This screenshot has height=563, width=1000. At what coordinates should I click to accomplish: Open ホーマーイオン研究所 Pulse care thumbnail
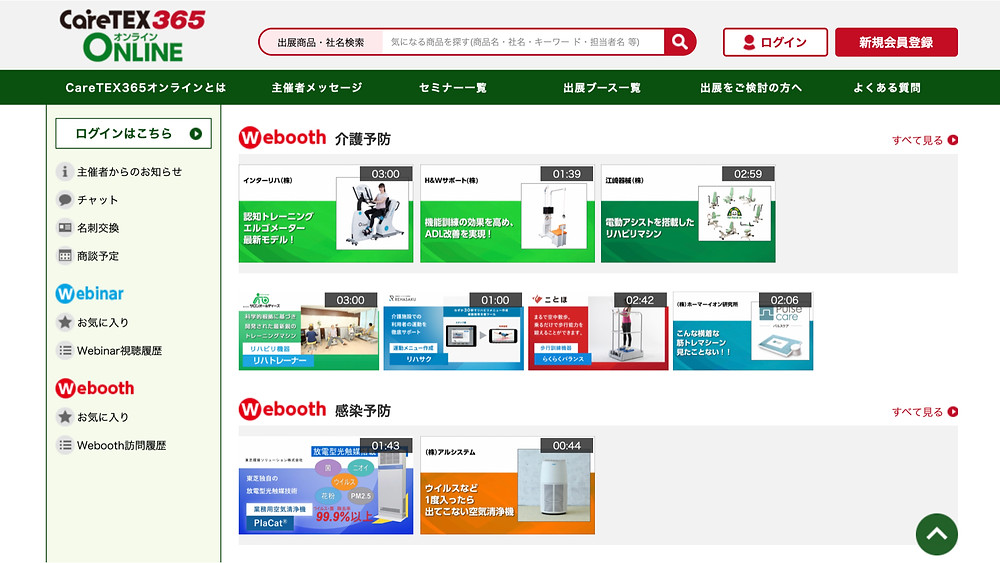pyautogui.click(x=743, y=331)
